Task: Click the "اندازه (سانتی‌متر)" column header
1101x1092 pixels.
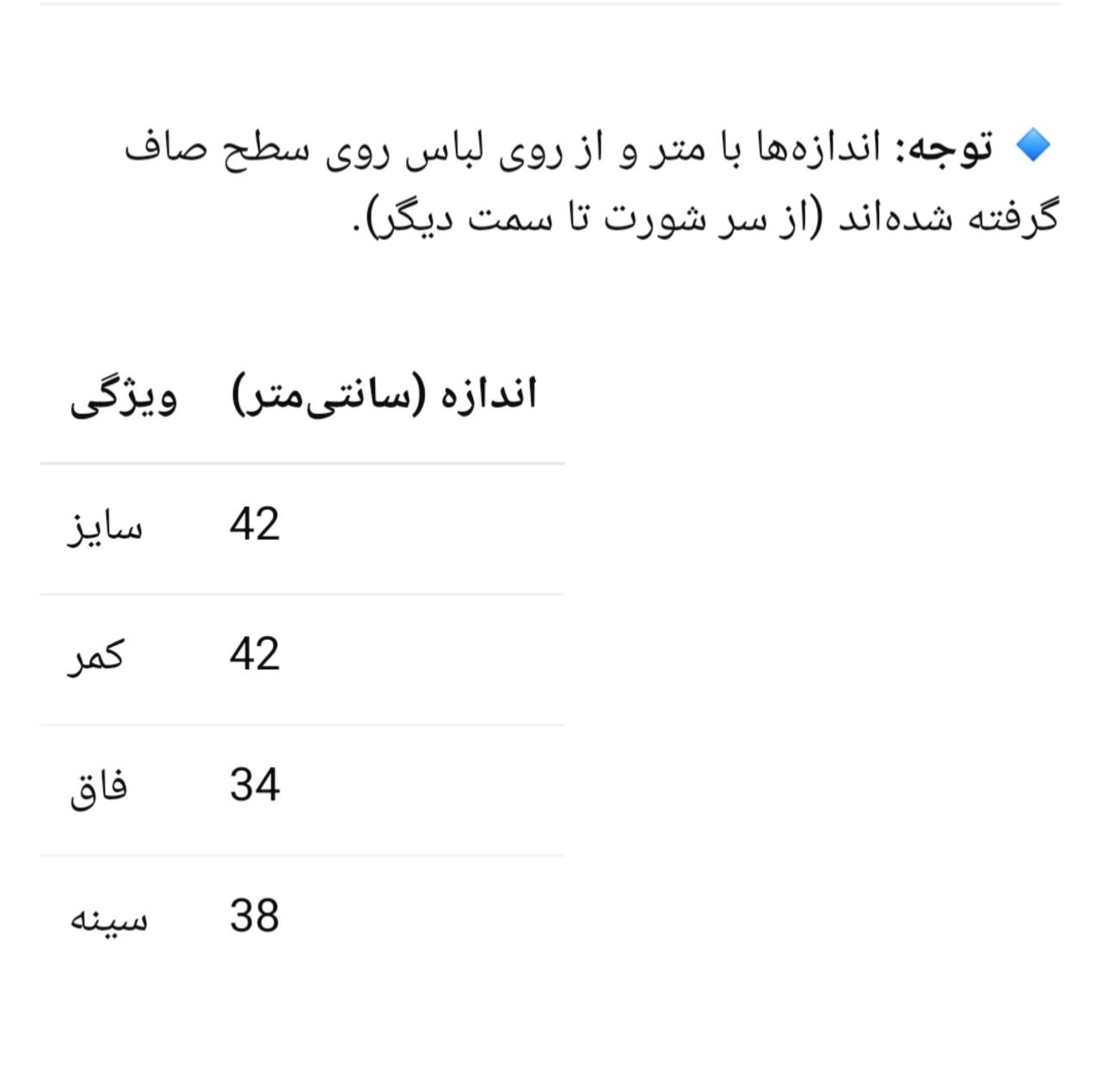Action: [x=384, y=395]
